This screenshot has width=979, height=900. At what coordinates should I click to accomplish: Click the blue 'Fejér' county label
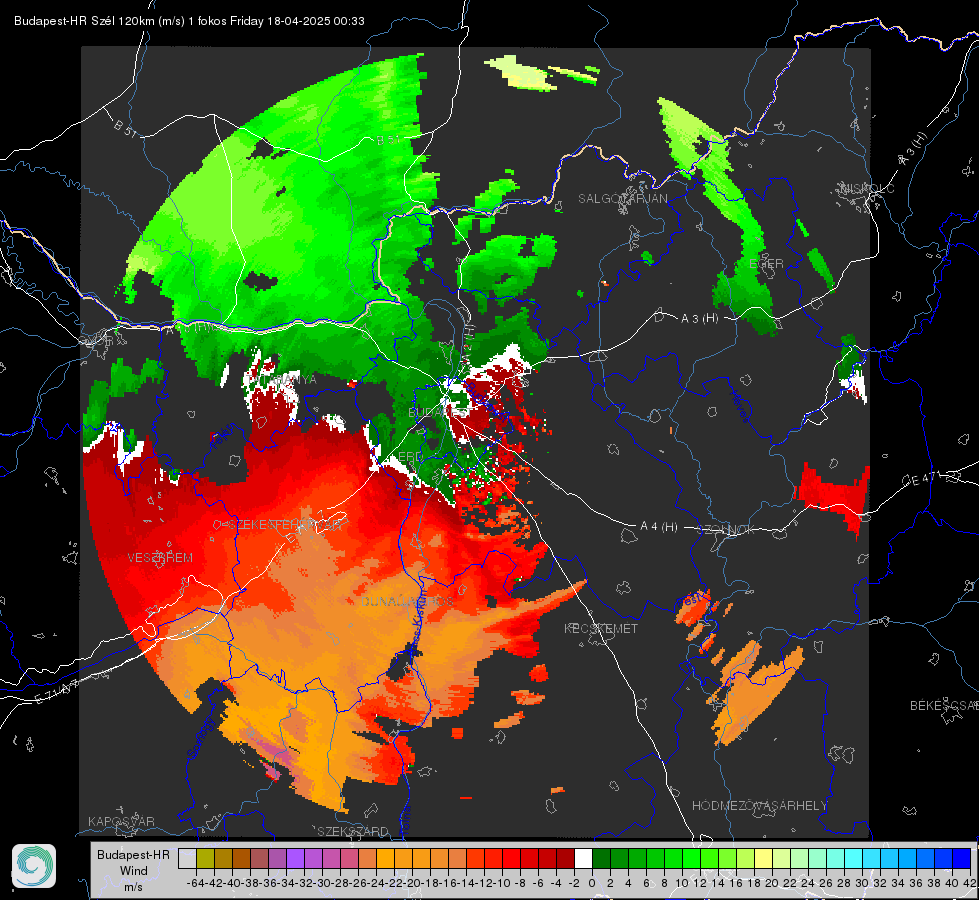pyautogui.click(x=223, y=437)
